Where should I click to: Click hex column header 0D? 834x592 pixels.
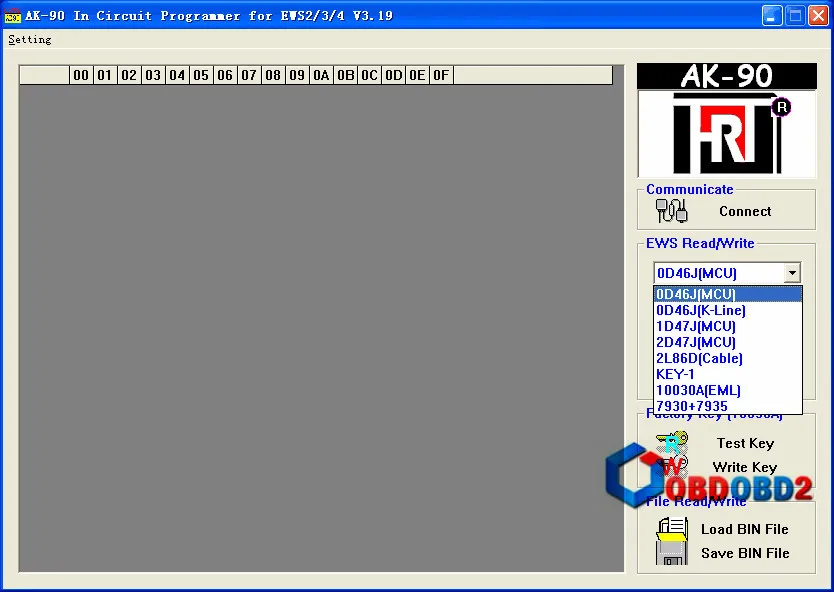(394, 75)
